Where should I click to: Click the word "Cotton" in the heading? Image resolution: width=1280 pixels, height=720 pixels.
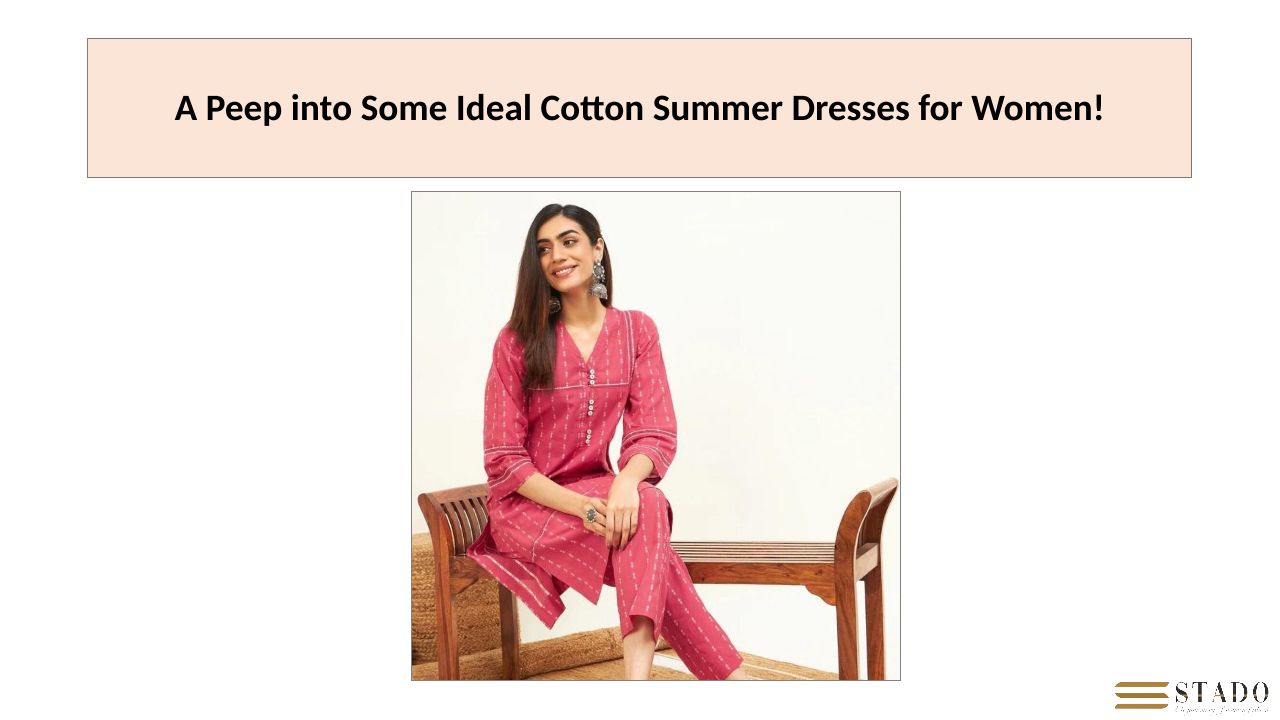click(592, 108)
